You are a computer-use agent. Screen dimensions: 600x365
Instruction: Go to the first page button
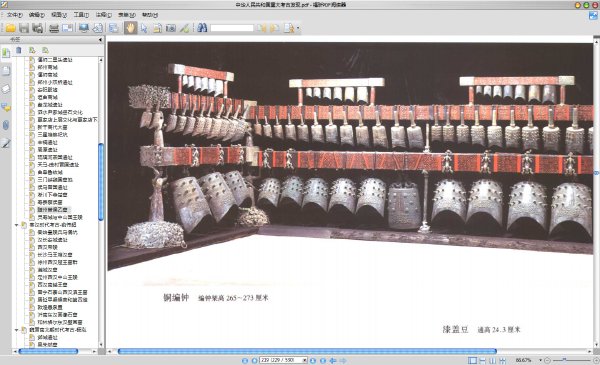pos(245,360)
